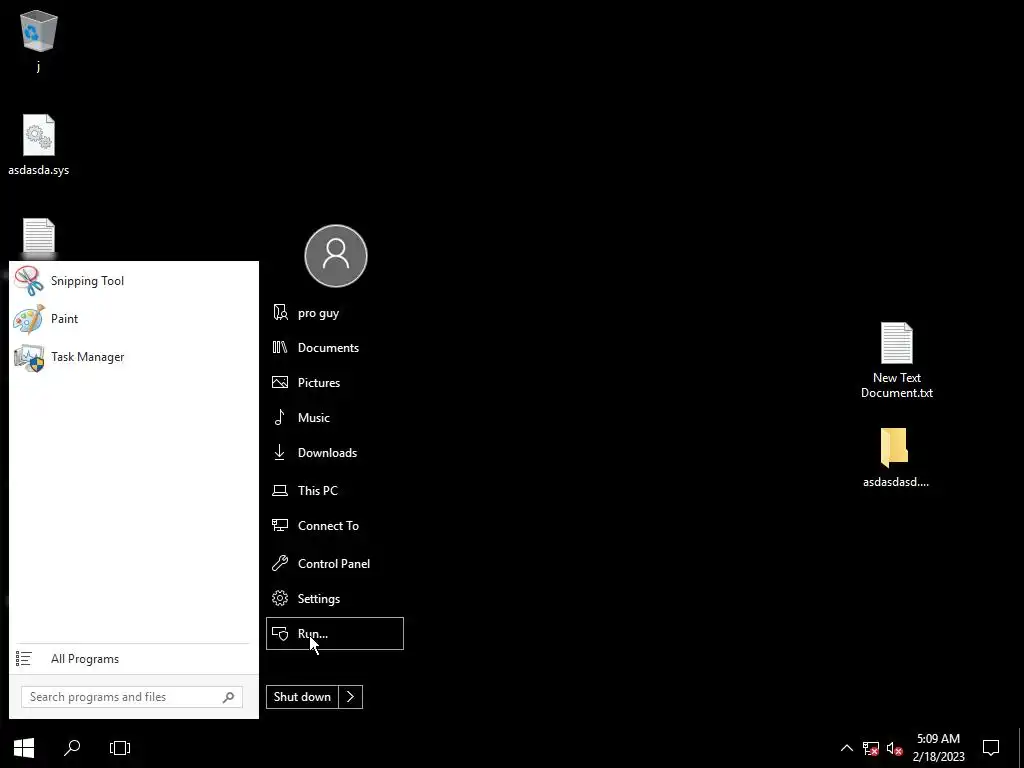Viewport: 1024px width, 768px height.
Task: Show hidden system tray icons
Action: click(x=846, y=748)
